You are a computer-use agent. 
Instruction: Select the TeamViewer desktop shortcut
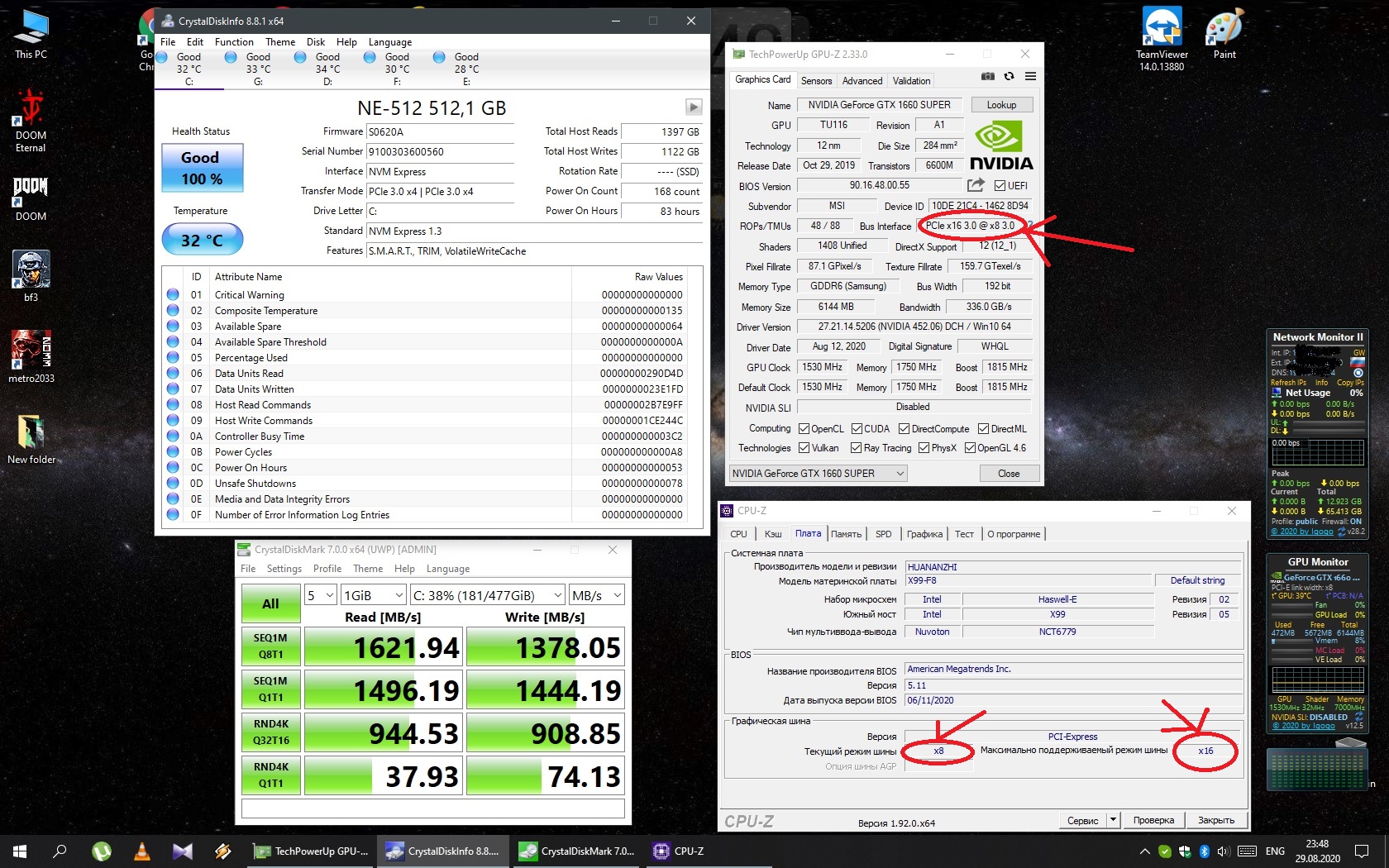pos(1162,38)
